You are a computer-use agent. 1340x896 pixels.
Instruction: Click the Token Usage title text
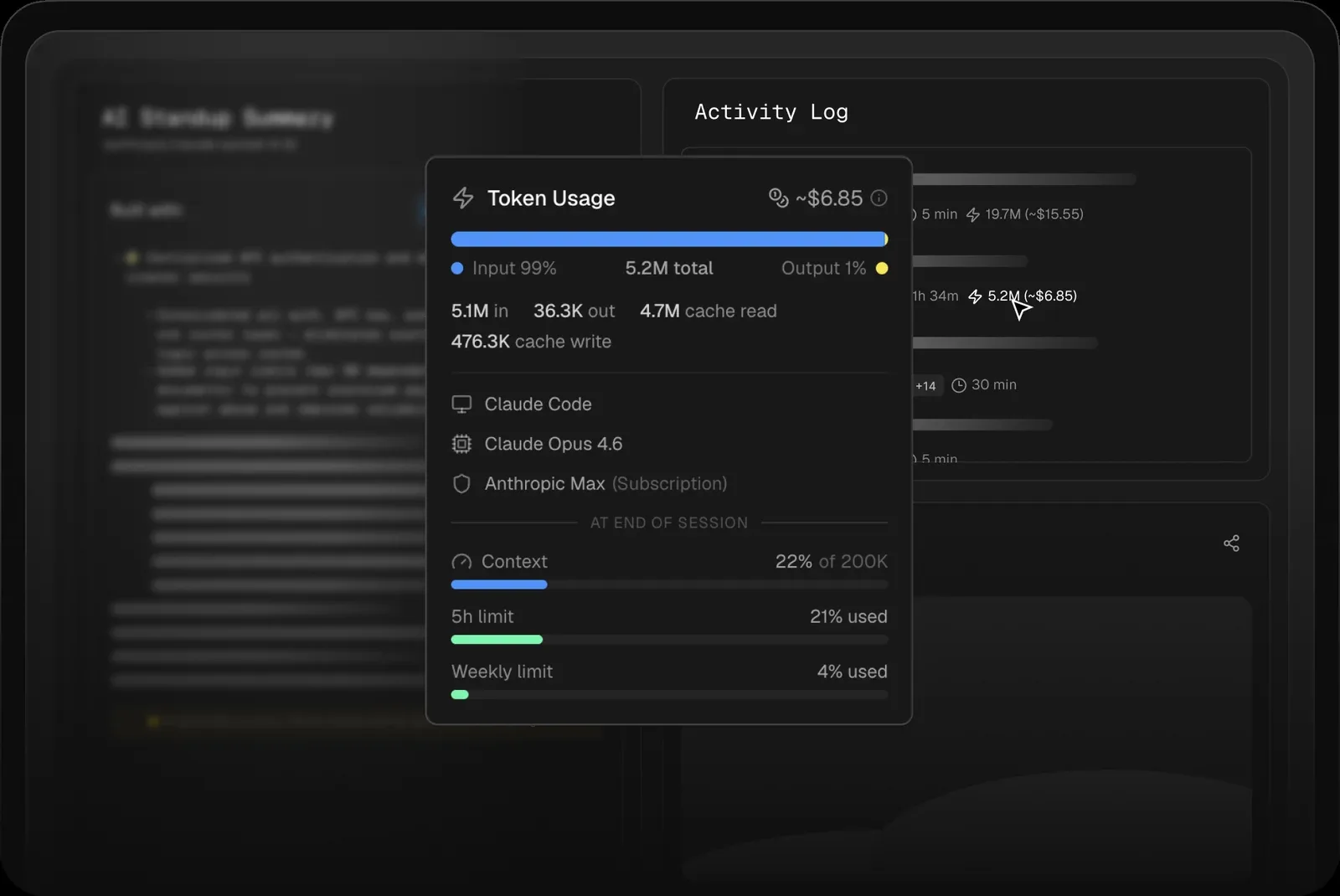pyautogui.click(x=551, y=198)
